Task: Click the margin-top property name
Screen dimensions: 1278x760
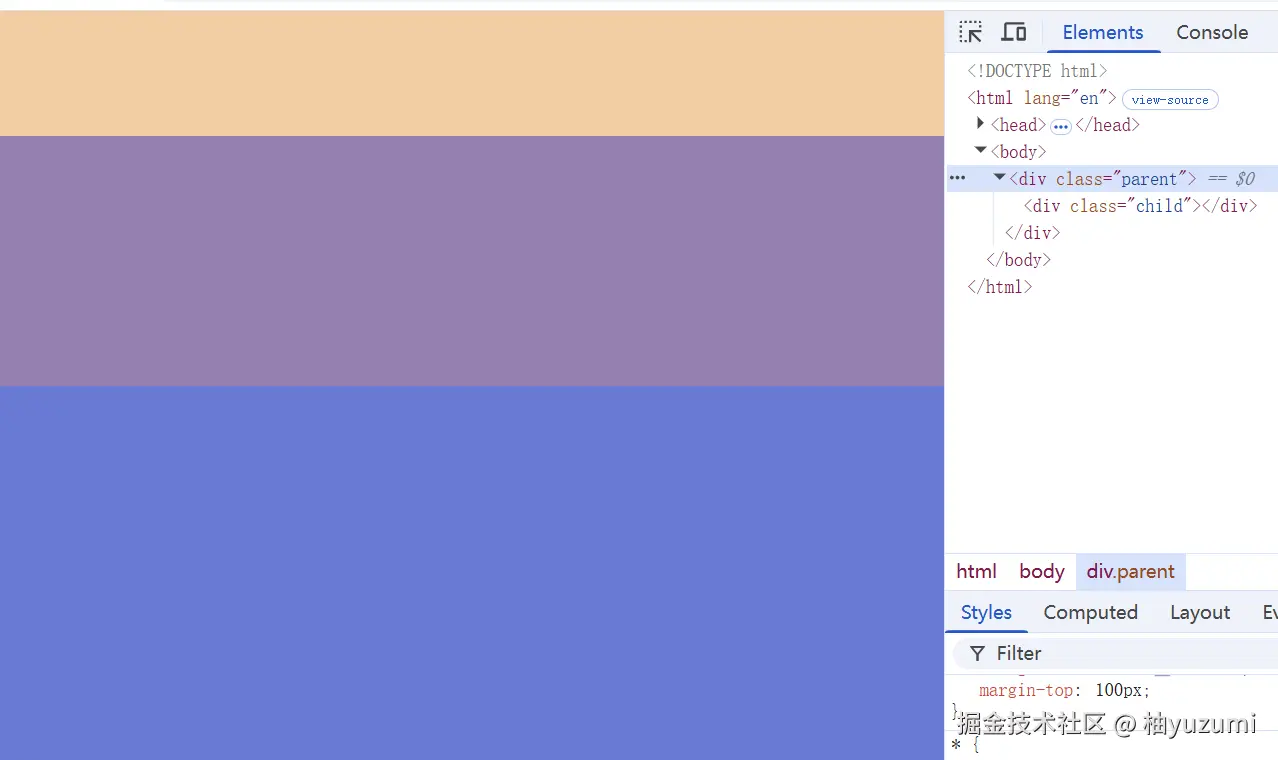Action: point(1025,690)
